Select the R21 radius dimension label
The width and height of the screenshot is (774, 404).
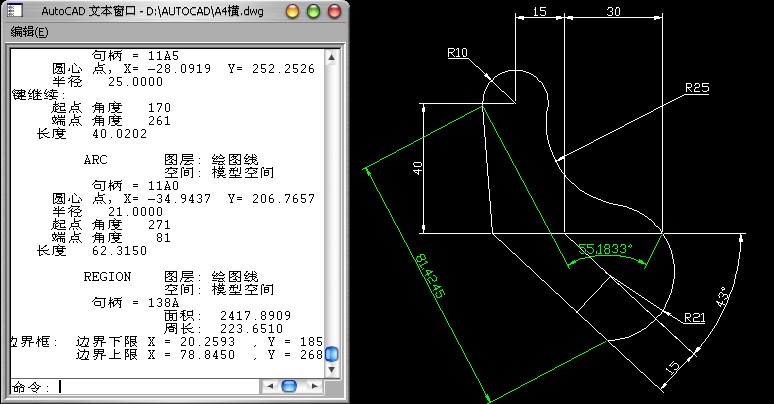point(695,318)
